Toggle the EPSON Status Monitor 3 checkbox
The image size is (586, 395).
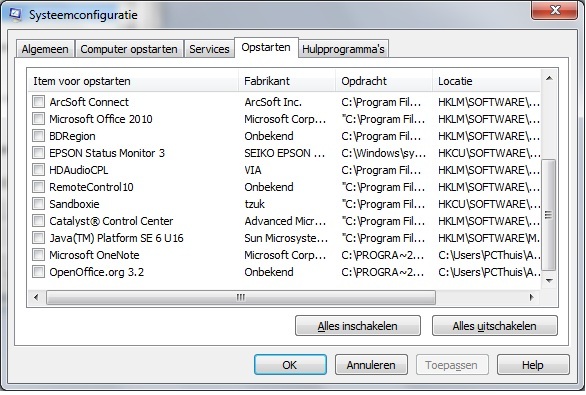[38, 153]
